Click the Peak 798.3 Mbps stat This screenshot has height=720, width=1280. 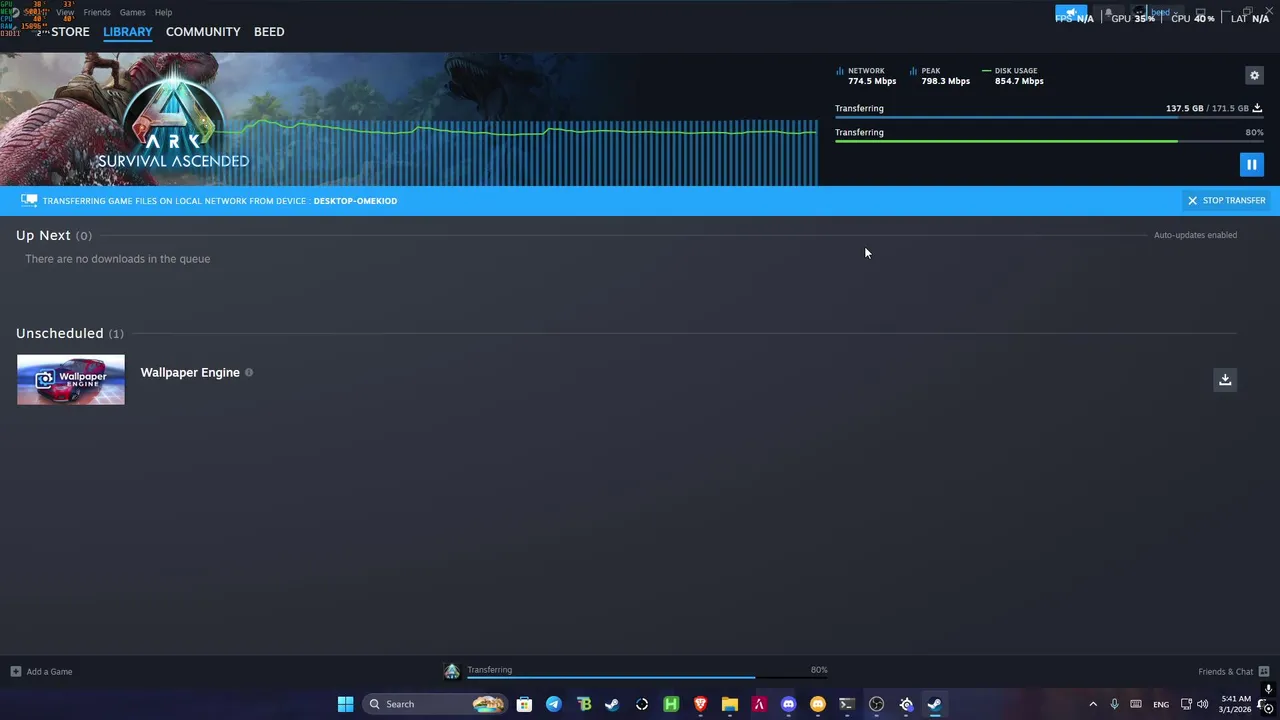[940, 76]
